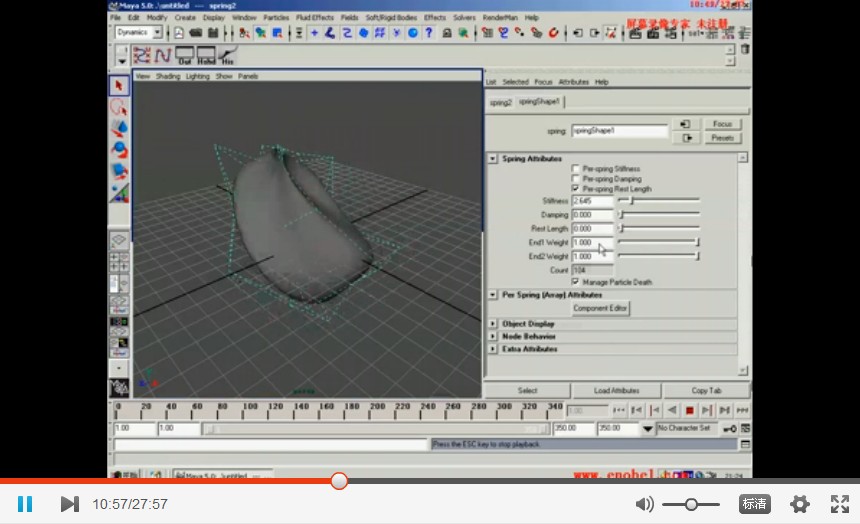The height and width of the screenshot is (524, 860).
Task: Click the Help question mark icon
Action: pos(429,33)
